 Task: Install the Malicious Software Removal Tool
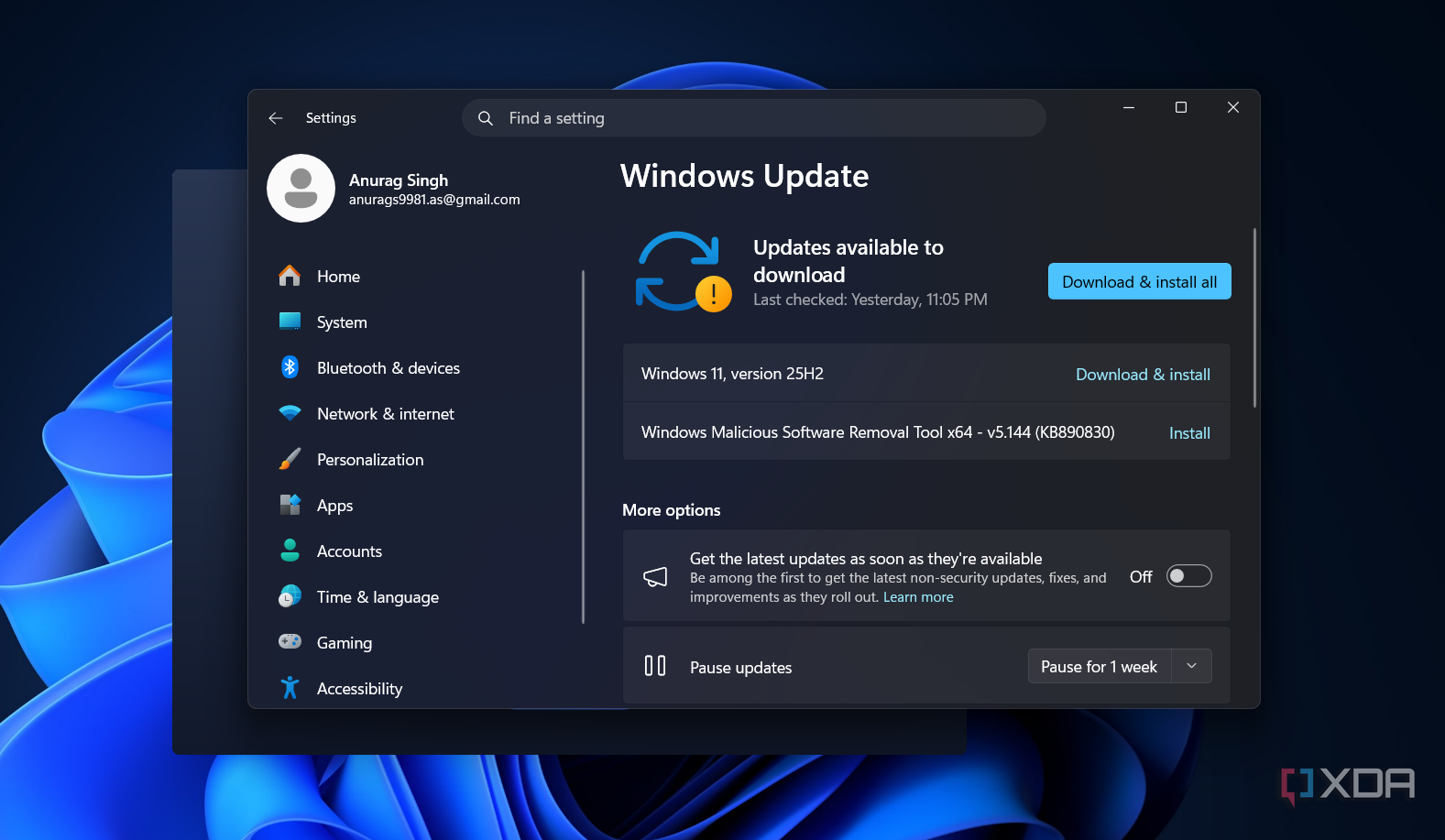tap(1189, 432)
